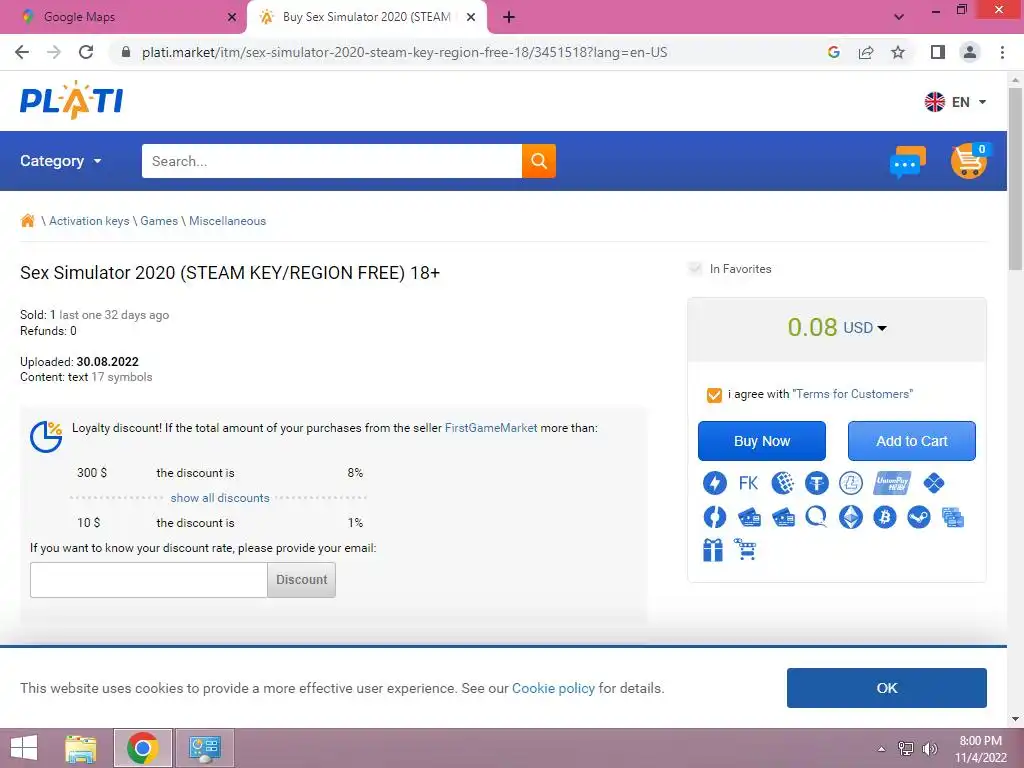Select the small cart payment icon
This screenshot has width=1024, height=768.
point(745,549)
